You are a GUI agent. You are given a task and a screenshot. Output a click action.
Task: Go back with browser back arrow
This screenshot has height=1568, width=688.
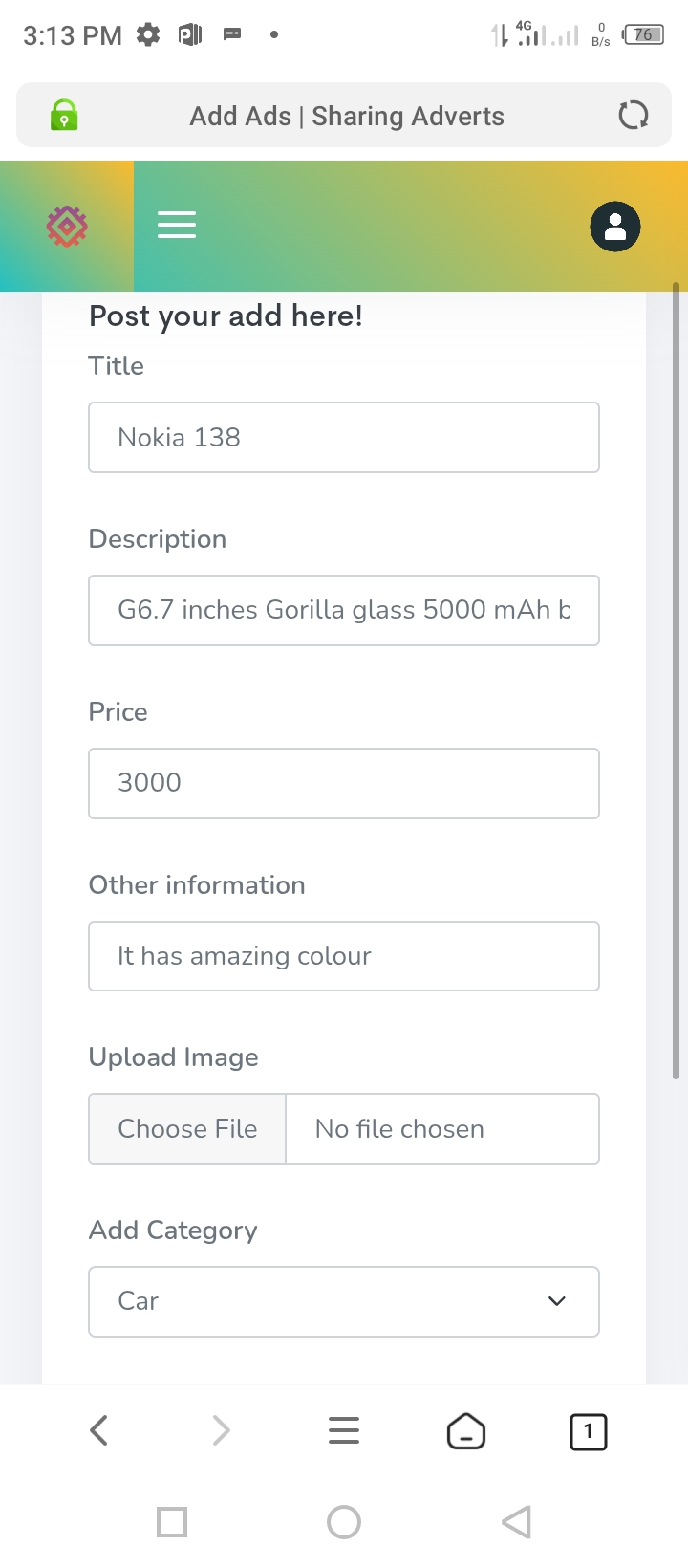(98, 1430)
